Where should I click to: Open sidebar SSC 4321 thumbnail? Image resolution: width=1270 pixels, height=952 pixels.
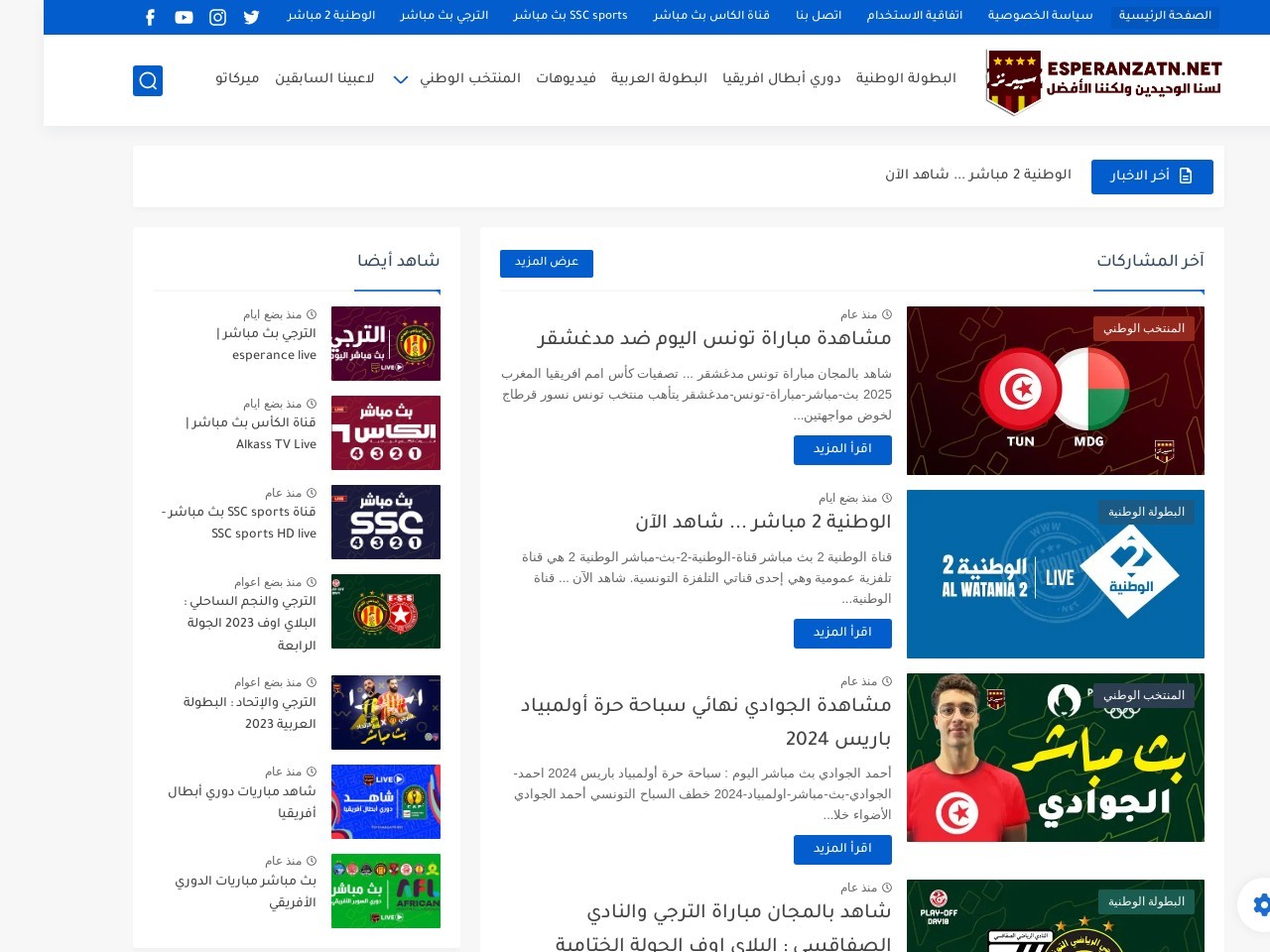pyautogui.click(x=386, y=522)
